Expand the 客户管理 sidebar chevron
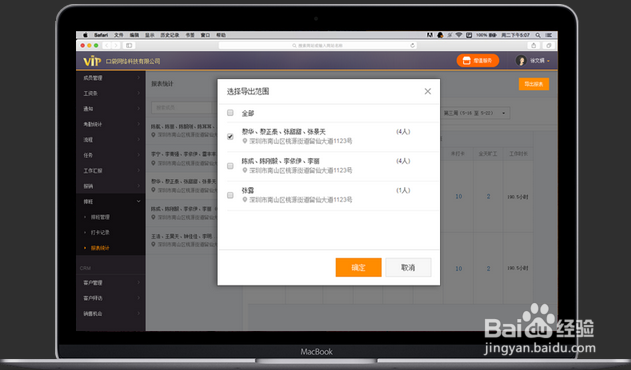631x370 pixels. tap(138, 283)
